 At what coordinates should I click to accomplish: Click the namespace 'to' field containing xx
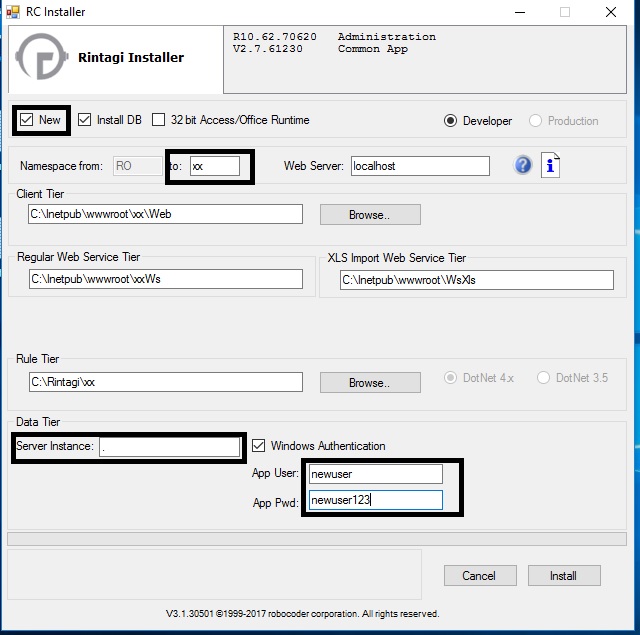pyautogui.click(x=215, y=166)
